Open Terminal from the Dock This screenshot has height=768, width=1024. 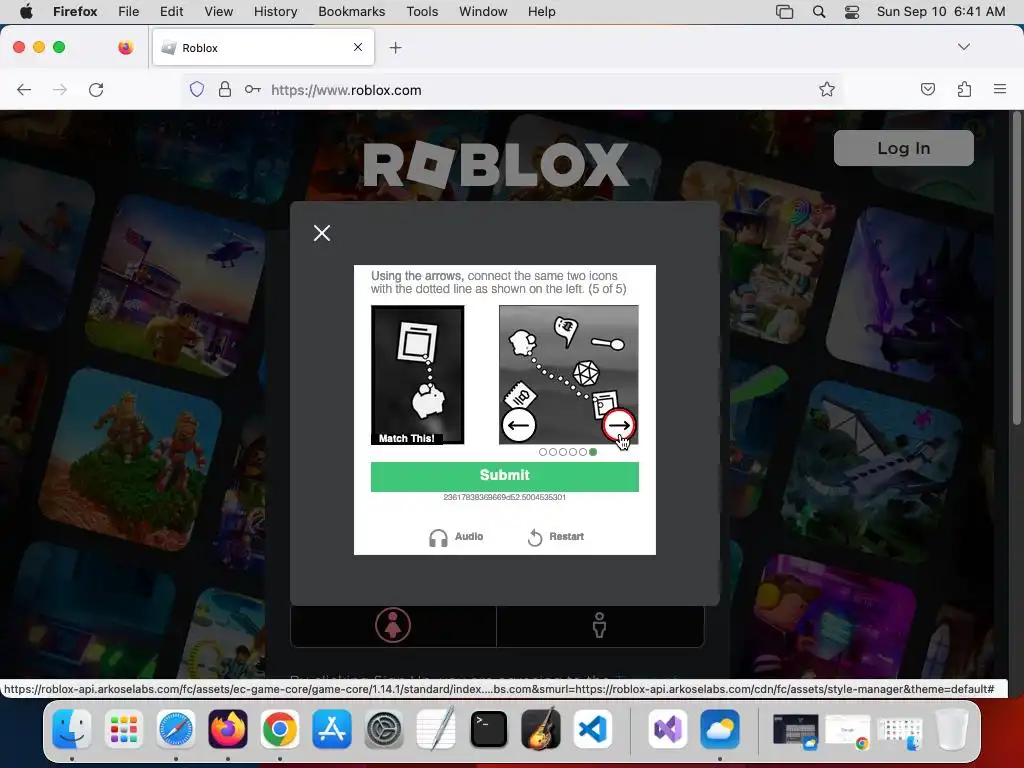488,729
